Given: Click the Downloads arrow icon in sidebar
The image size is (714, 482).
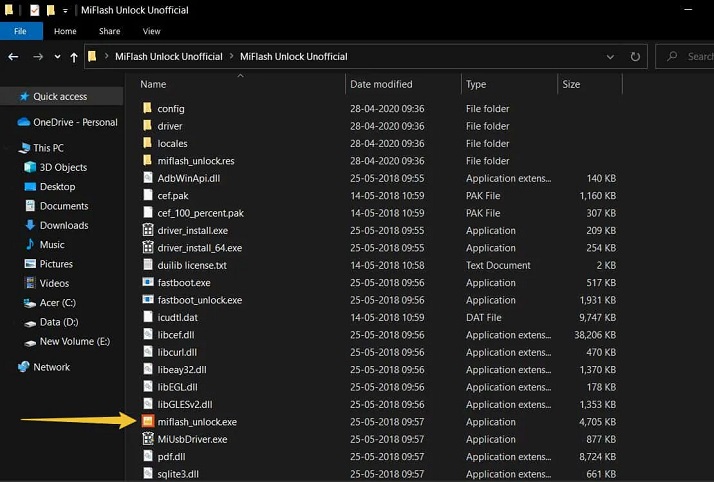Looking at the screenshot, I should pyautogui.click(x=30, y=225).
